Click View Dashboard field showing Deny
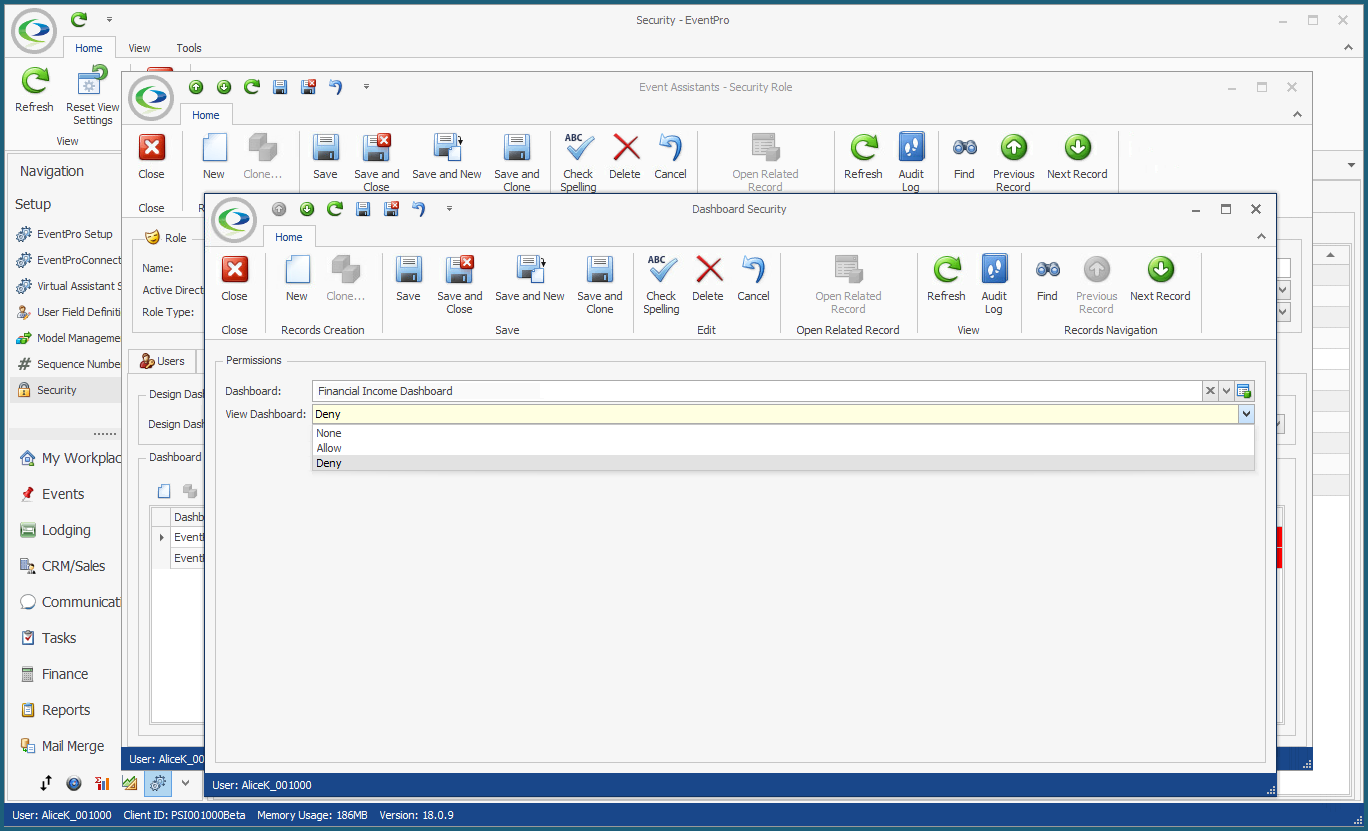Screen dimensions: 1368x831 pos(775,414)
